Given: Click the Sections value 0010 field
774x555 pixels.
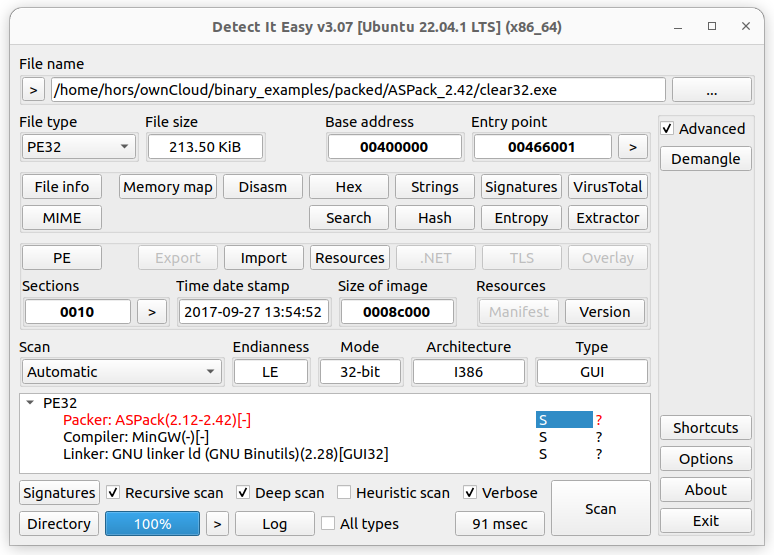Looking at the screenshot, I should pos(77,312).
